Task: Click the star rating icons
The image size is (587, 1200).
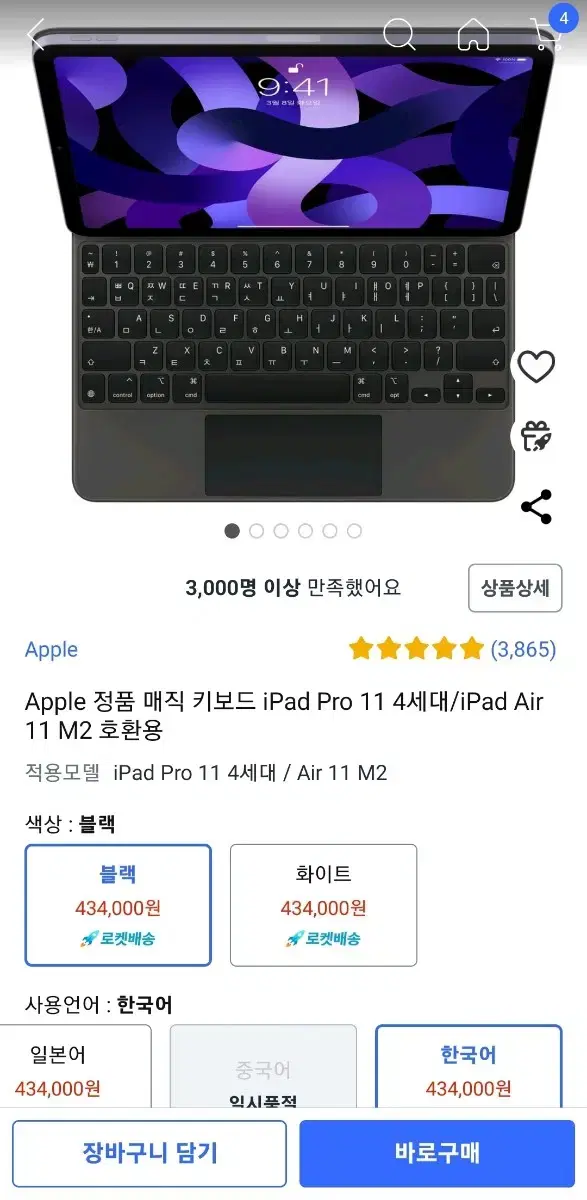Action: click(x=416, y=649)
